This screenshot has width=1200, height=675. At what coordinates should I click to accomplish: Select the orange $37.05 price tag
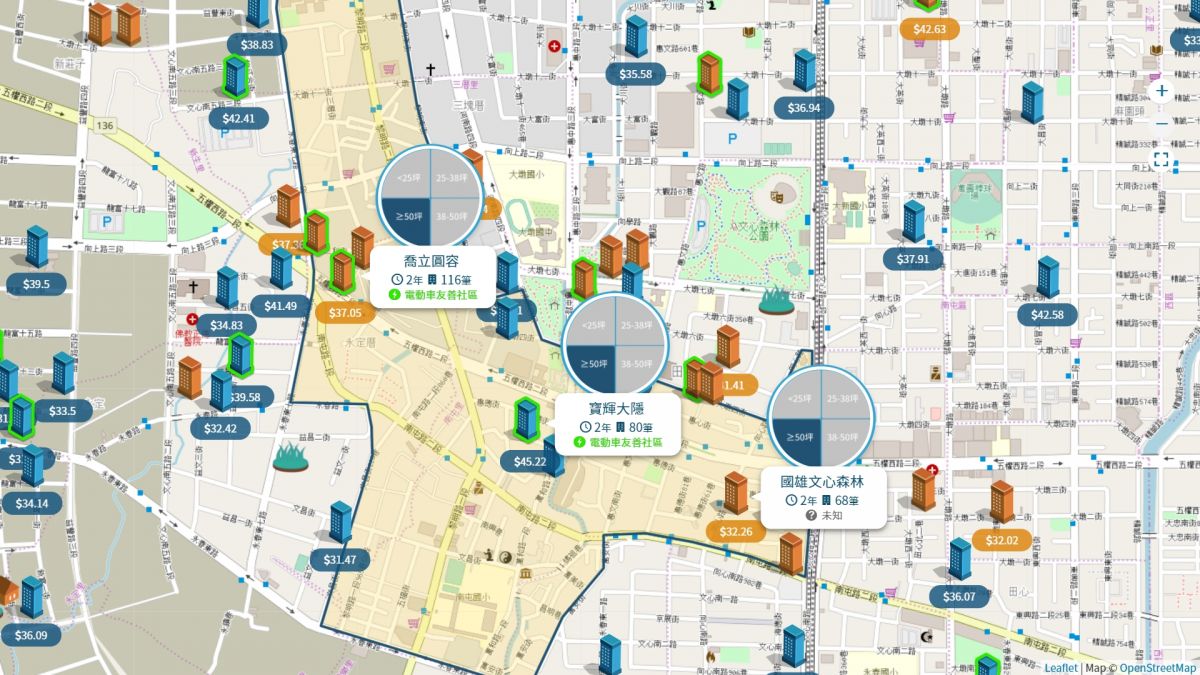click(x=345, y=313)
